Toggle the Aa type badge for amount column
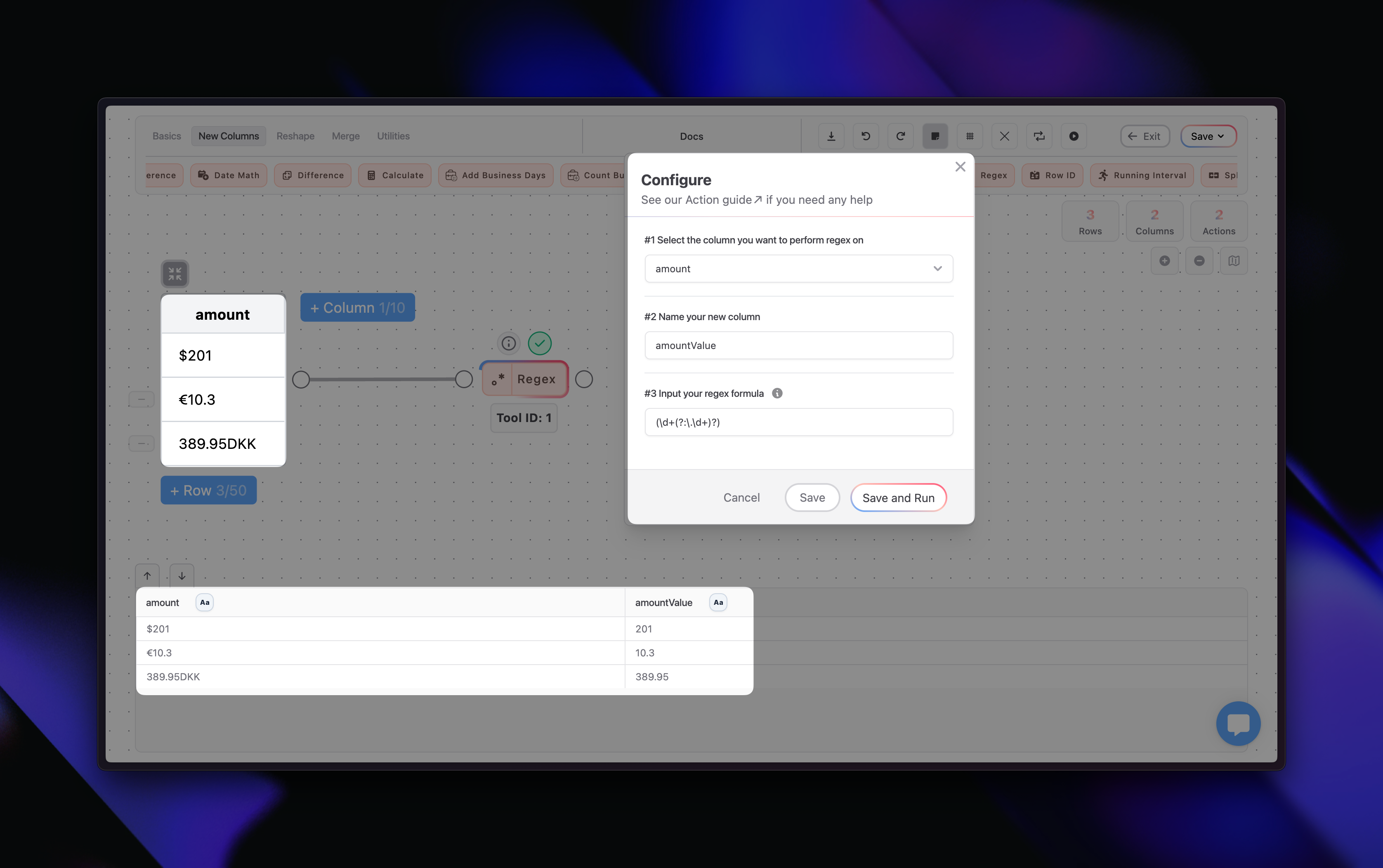Screen dimensions: 1383x868 pyautogui.click(x=204, y=602)
